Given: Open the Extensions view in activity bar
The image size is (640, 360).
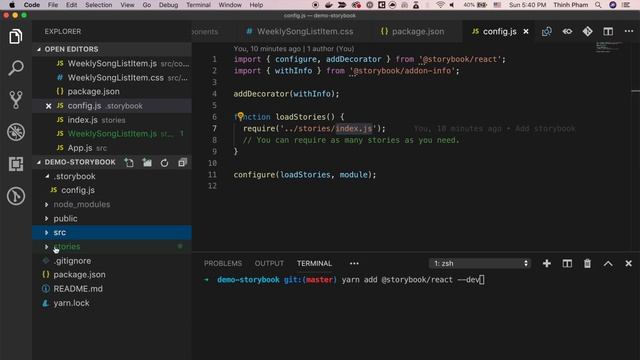Looking at the screenshot, I should (x=16, y=164).
